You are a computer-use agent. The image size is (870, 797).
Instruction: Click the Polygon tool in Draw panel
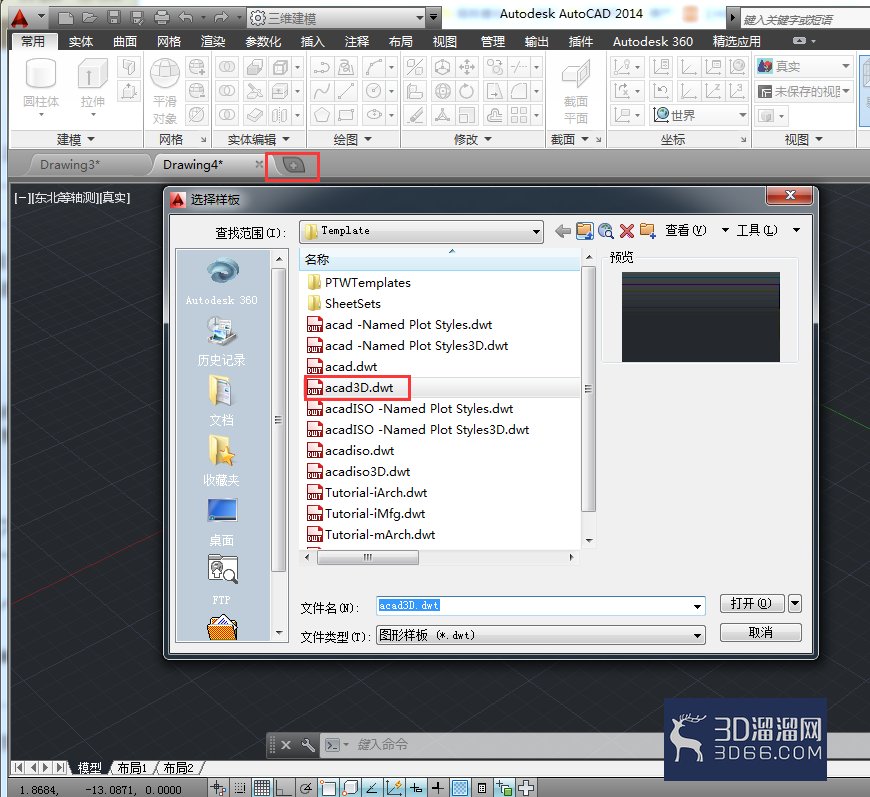coord(322,115)
